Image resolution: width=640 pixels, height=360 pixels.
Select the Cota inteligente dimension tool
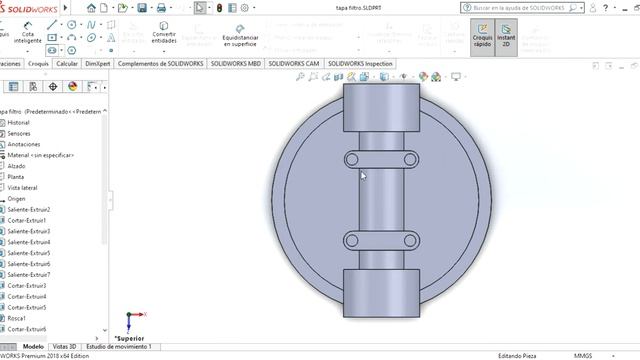coord(28,32)
